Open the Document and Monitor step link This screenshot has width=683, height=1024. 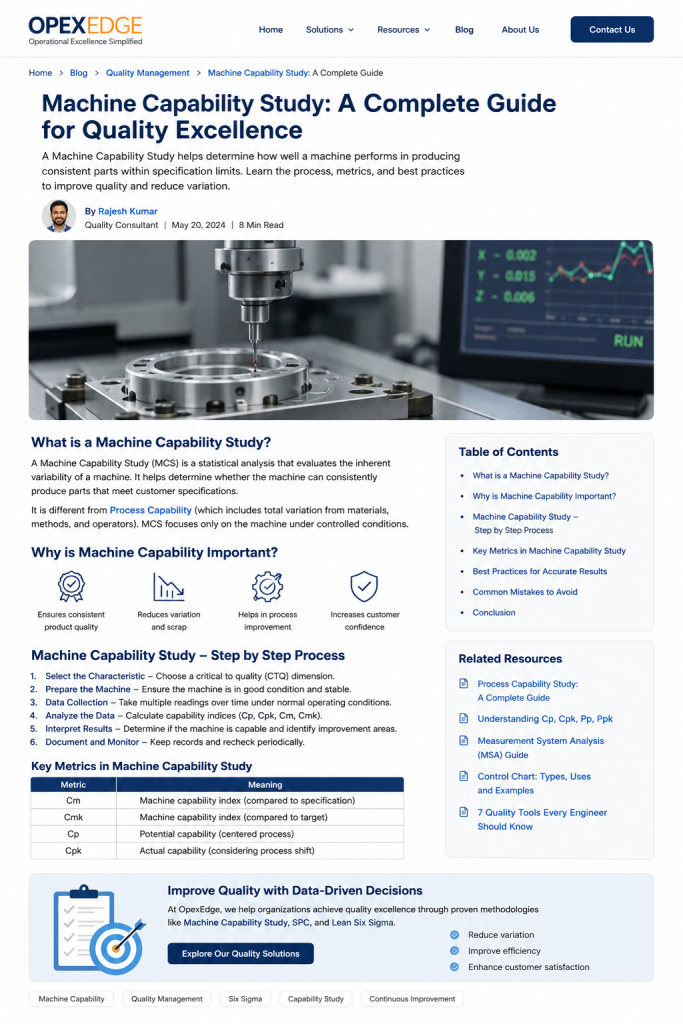[92, 742]
